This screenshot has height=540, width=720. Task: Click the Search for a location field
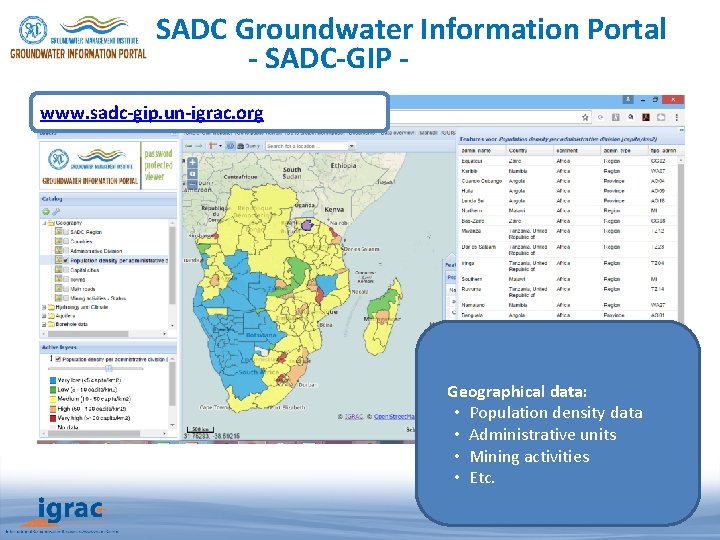[x=306, y=146]
